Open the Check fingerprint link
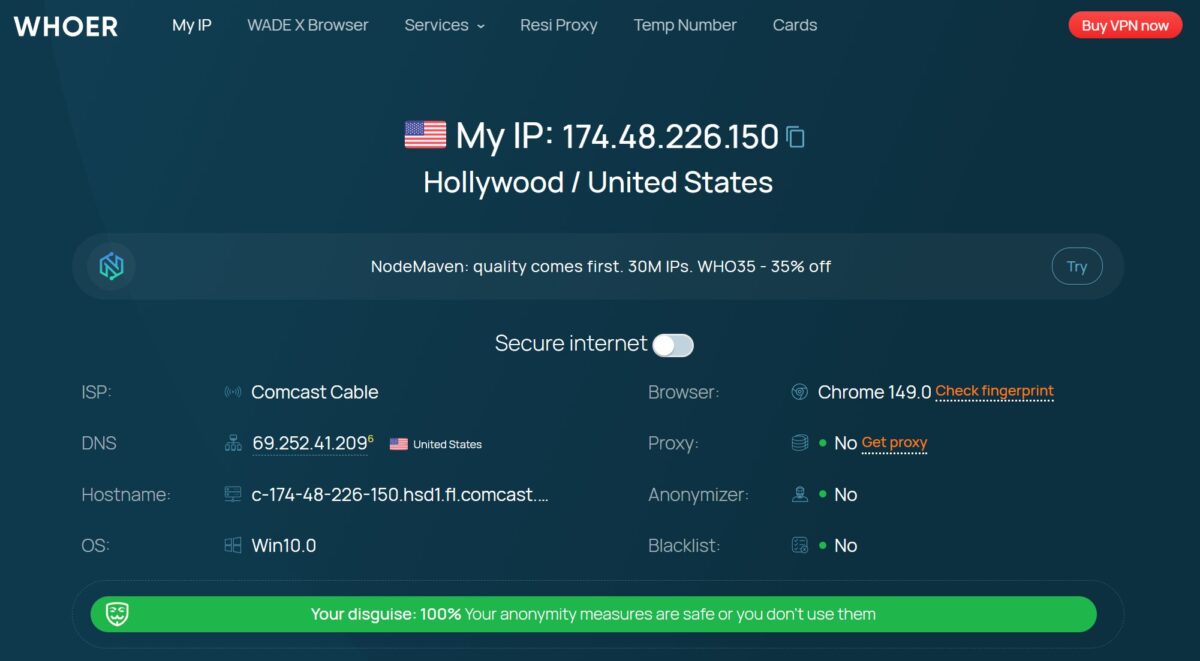The width and height of the screenshot is (1200, 661). point(994,391)
